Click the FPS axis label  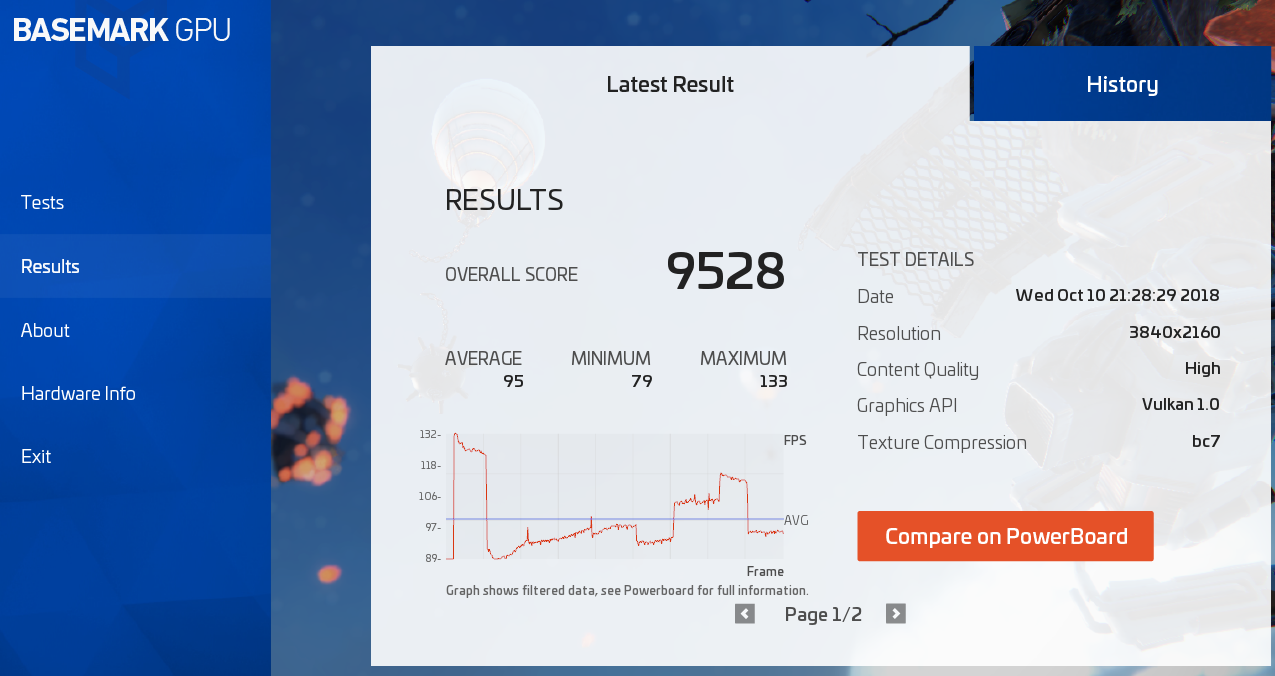[x=795, y=440]
